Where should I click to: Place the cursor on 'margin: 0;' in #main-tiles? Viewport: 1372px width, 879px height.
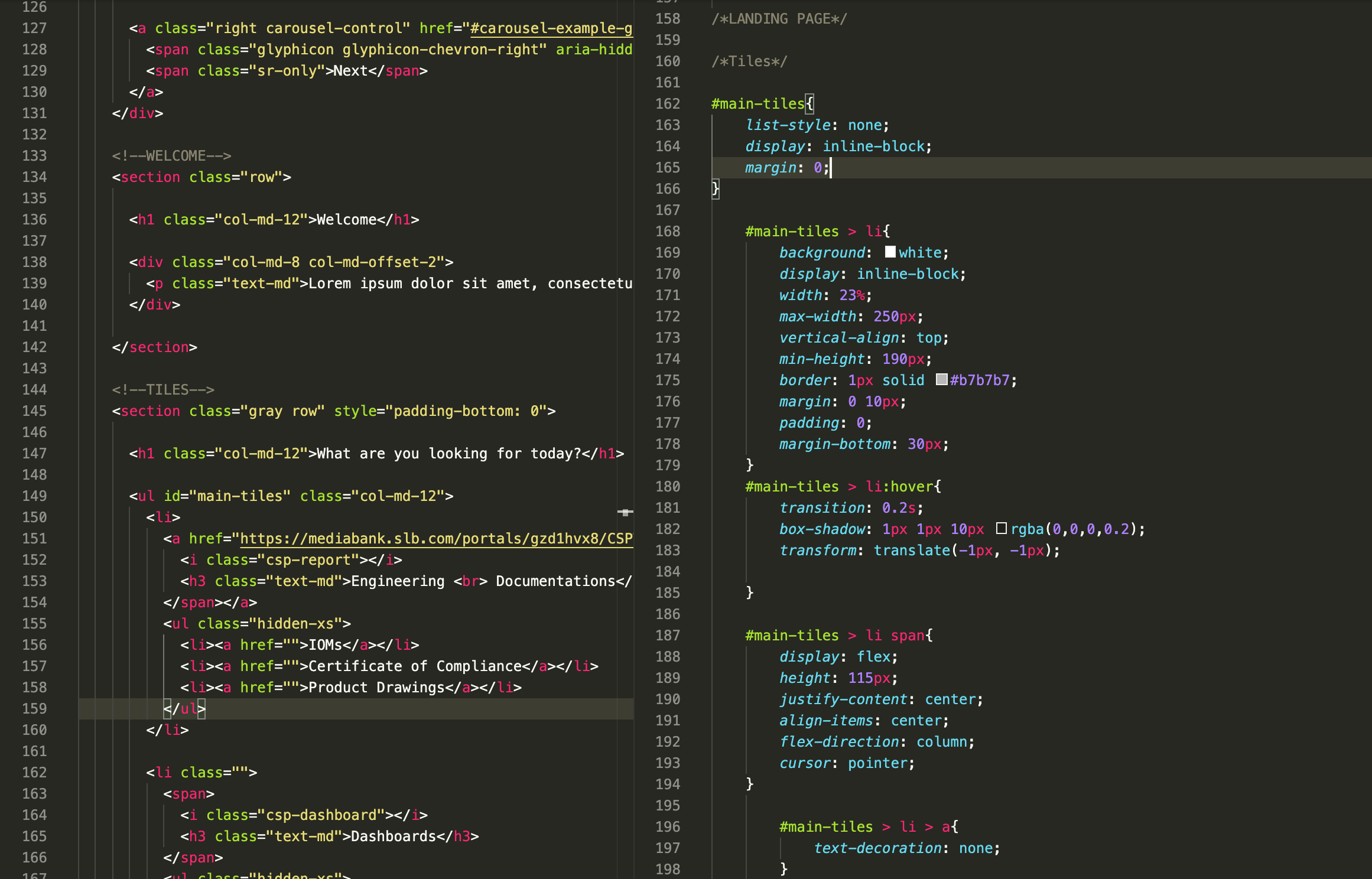click(788, 168)
